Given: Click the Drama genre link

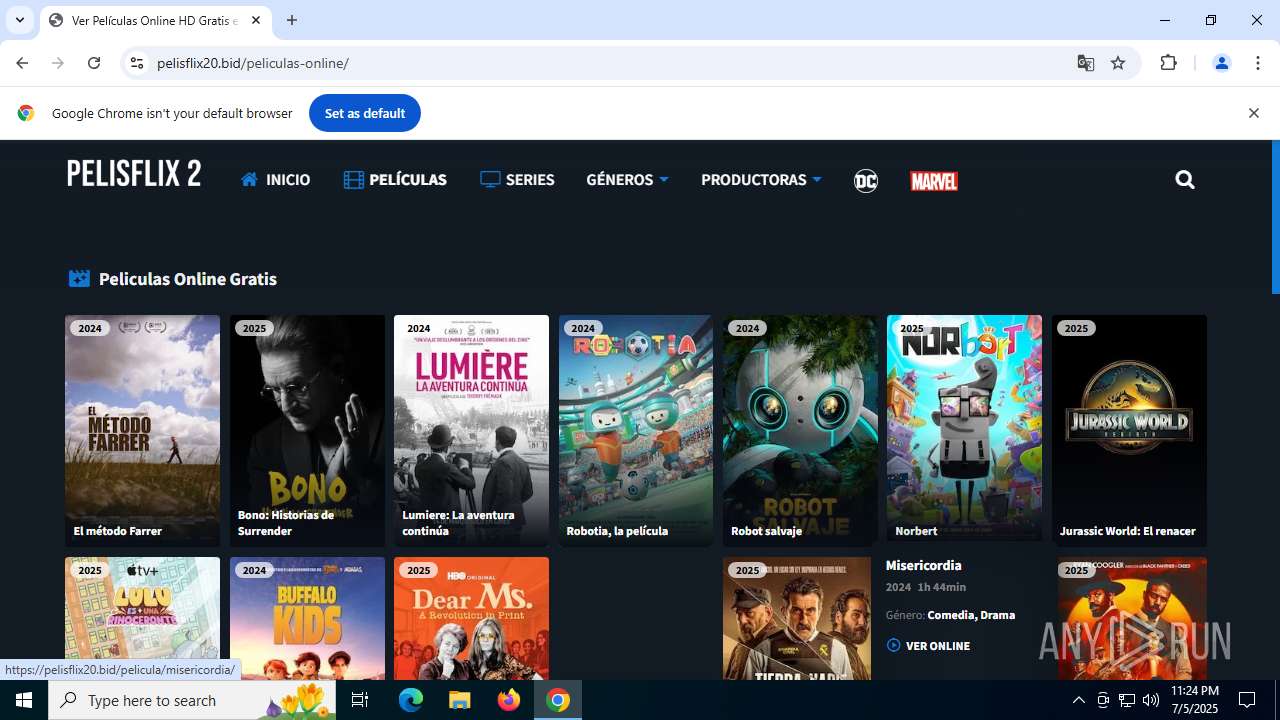Looking at the screenshot, I should click(x=998, y=615).
